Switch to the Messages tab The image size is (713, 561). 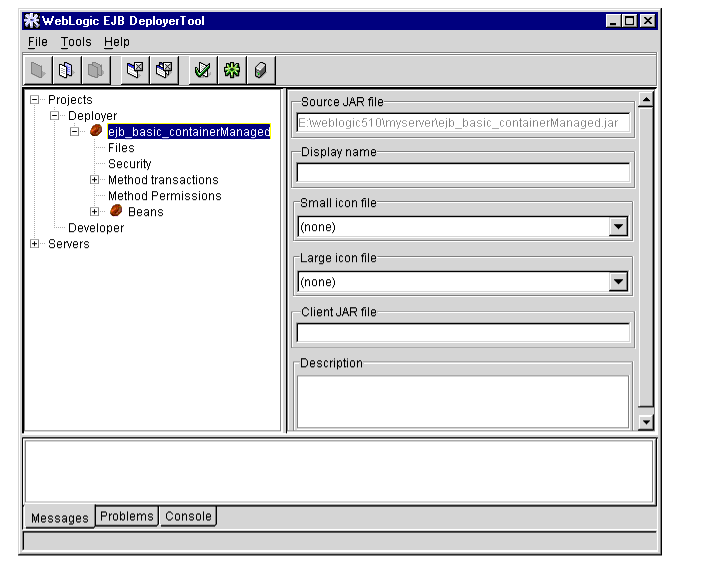[60, 517]
